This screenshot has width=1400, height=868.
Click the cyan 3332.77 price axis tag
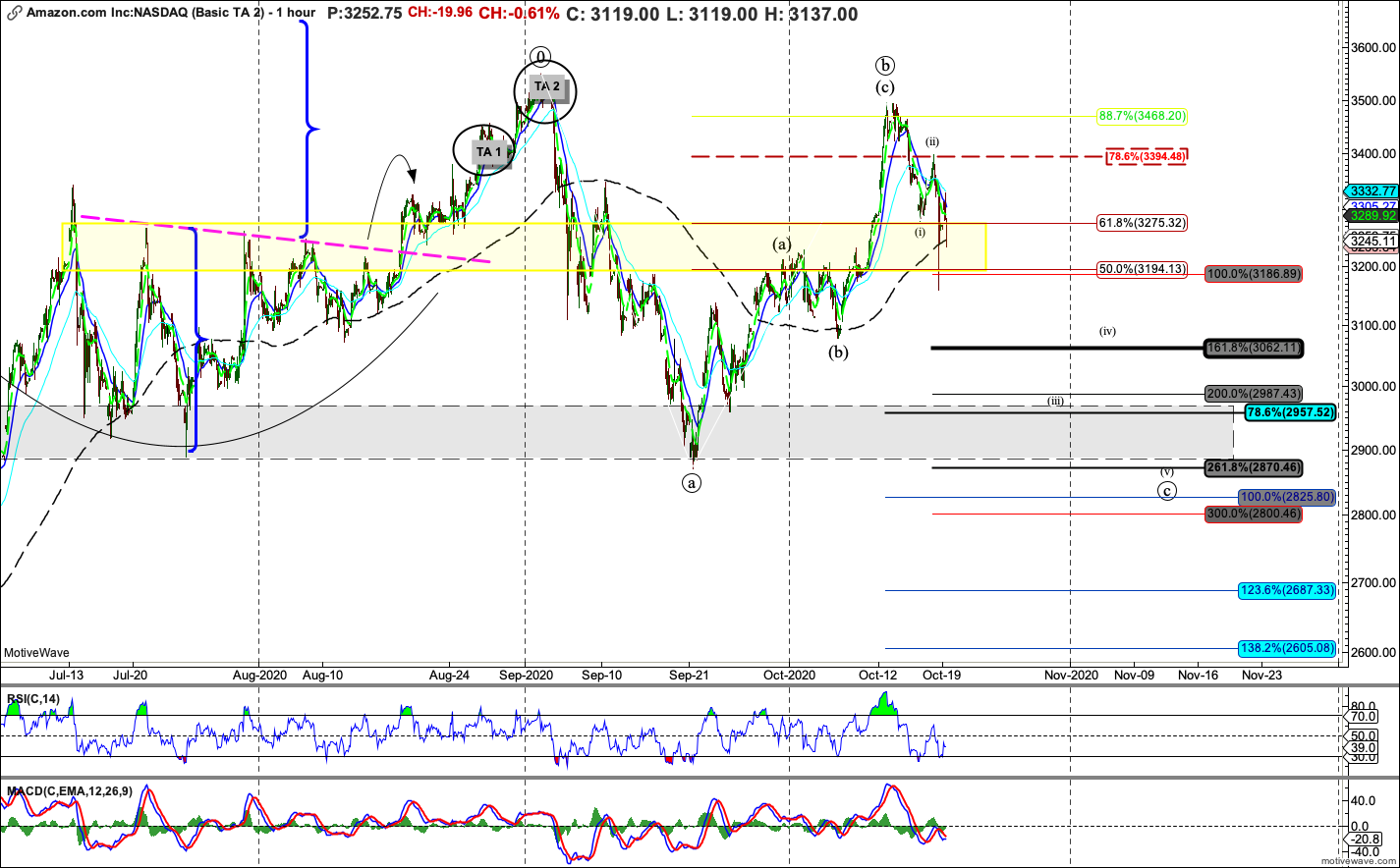coord(1373,190)
